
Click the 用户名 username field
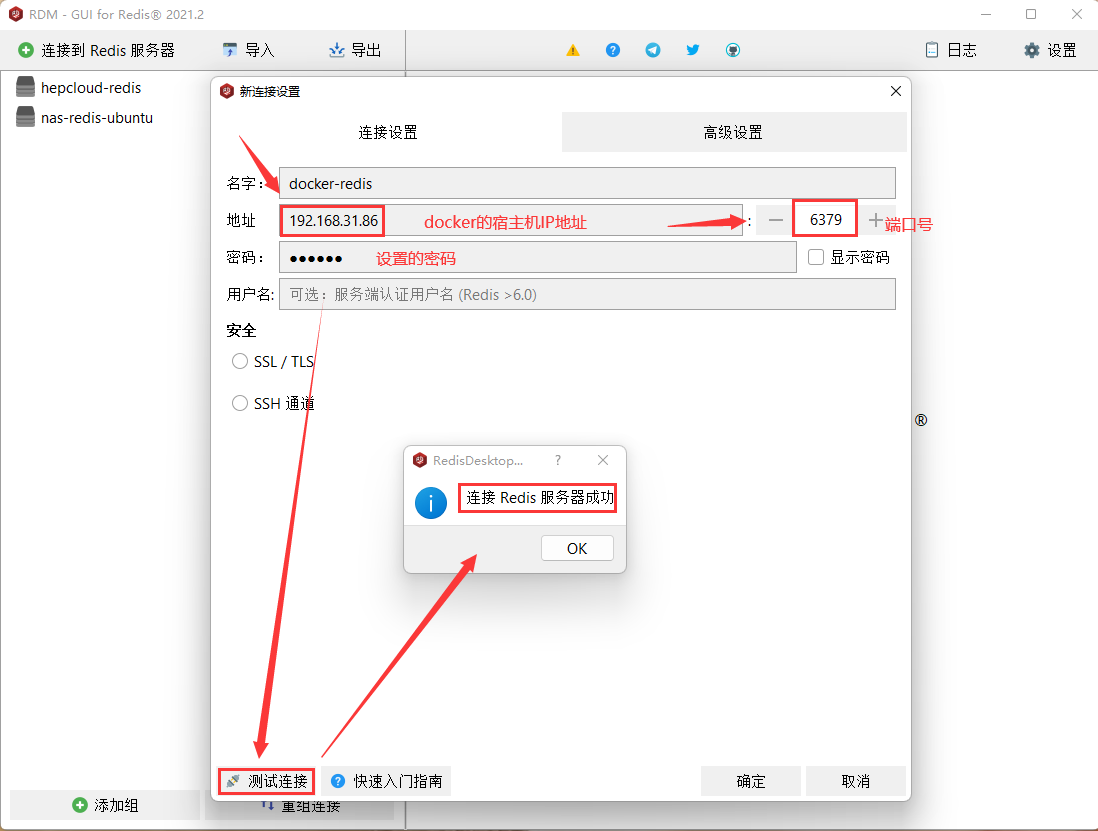pyautogui.click(x=587, y=295)
